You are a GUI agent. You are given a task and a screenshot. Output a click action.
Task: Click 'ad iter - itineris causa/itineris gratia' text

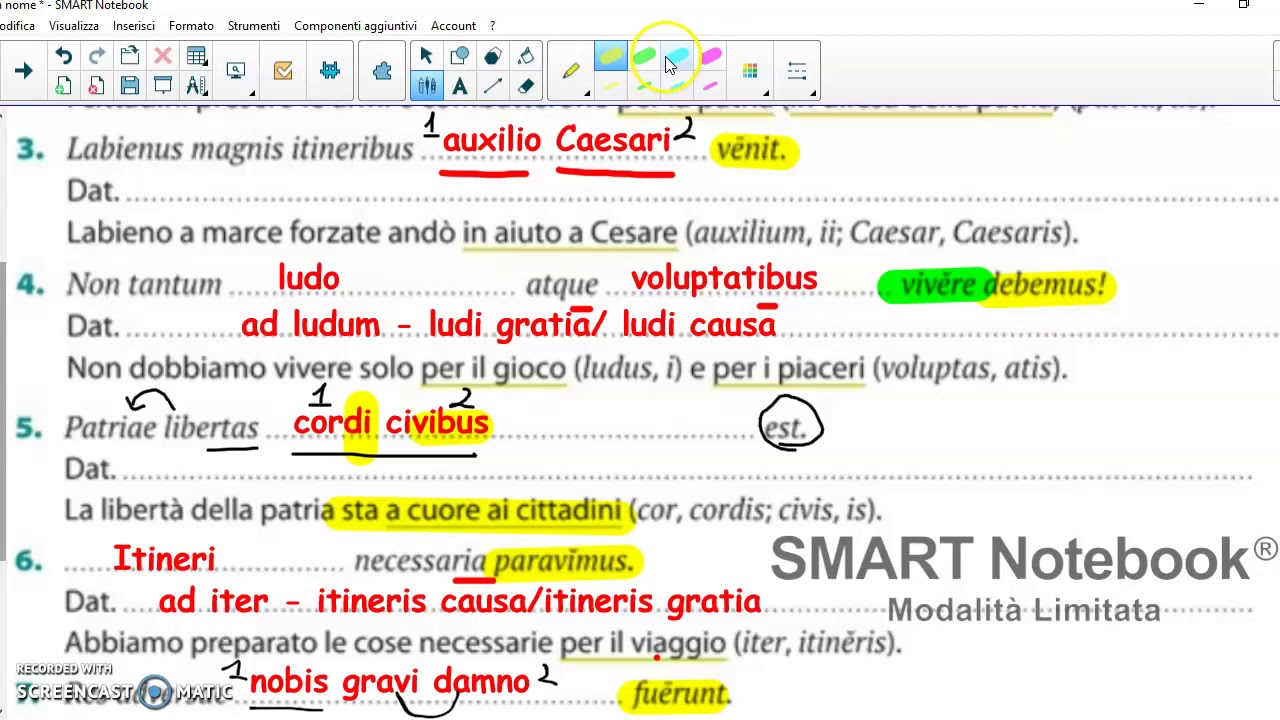tap(460, 602)
